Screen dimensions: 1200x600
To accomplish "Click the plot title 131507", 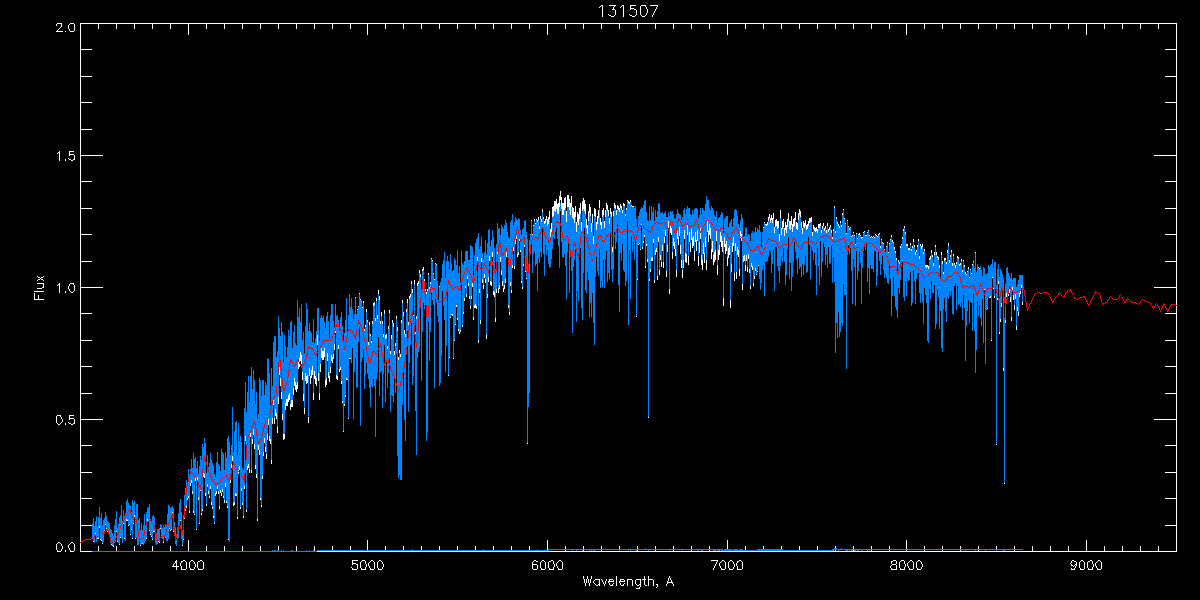I will coord(627,11).
